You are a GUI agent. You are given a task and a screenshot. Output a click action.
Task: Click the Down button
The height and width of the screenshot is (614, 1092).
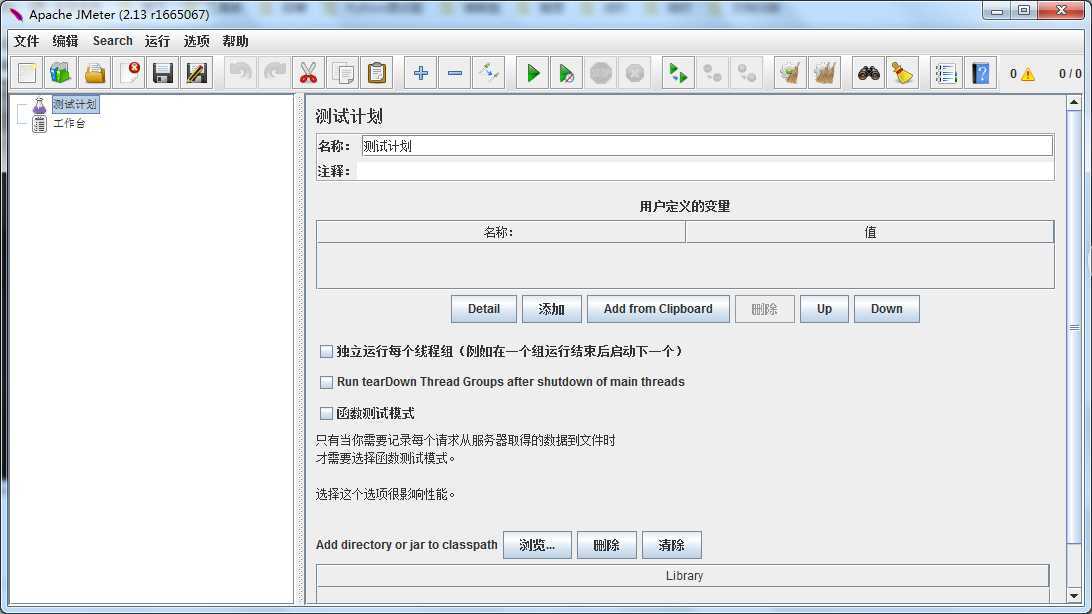click(887, 309)
